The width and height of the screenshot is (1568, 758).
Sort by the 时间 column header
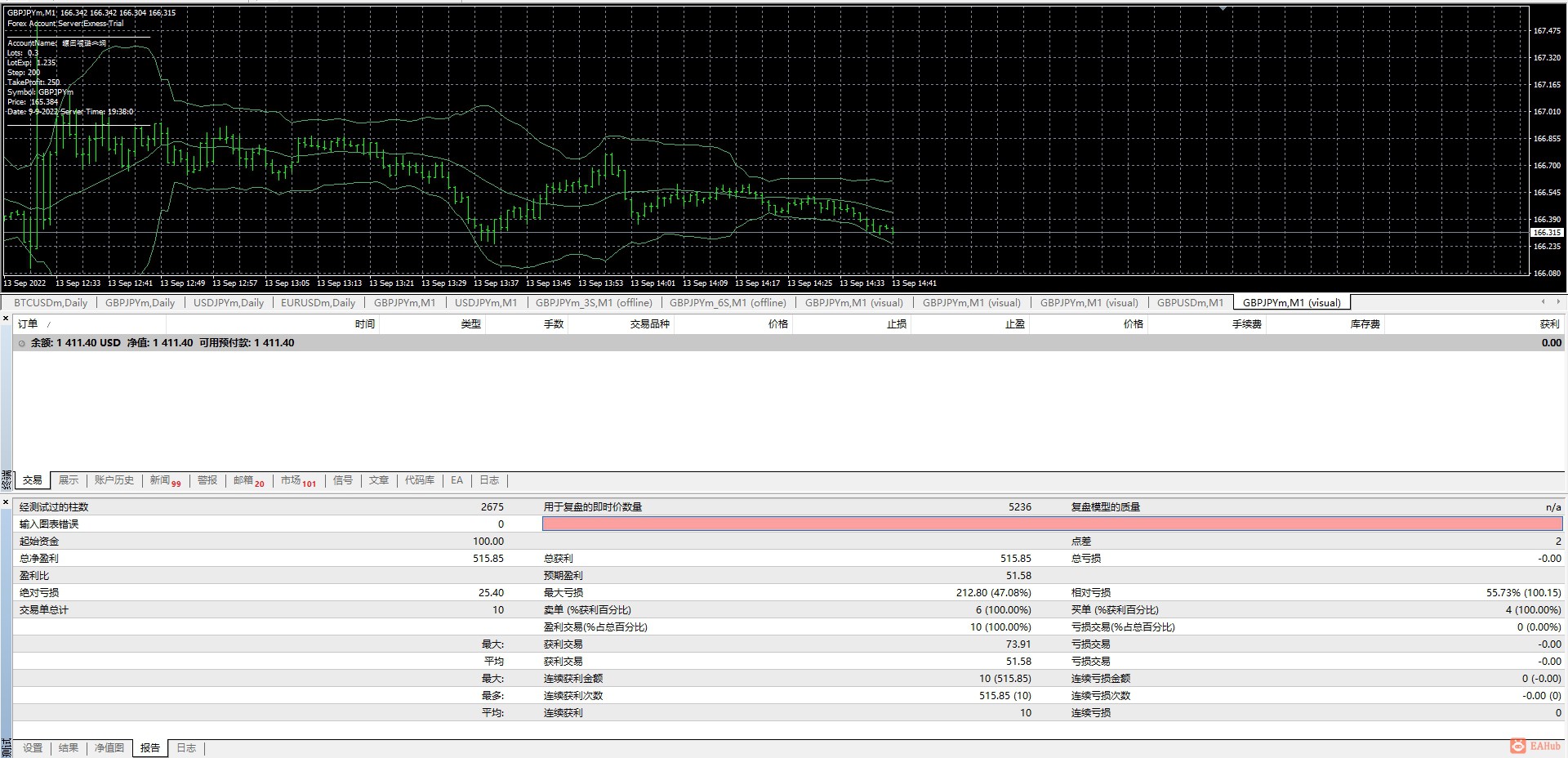[x=365, y=324]
